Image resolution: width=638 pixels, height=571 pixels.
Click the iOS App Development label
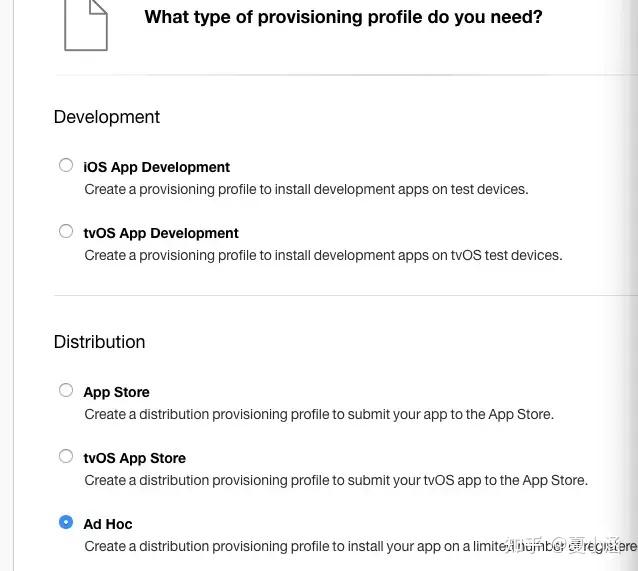point(156,167)
